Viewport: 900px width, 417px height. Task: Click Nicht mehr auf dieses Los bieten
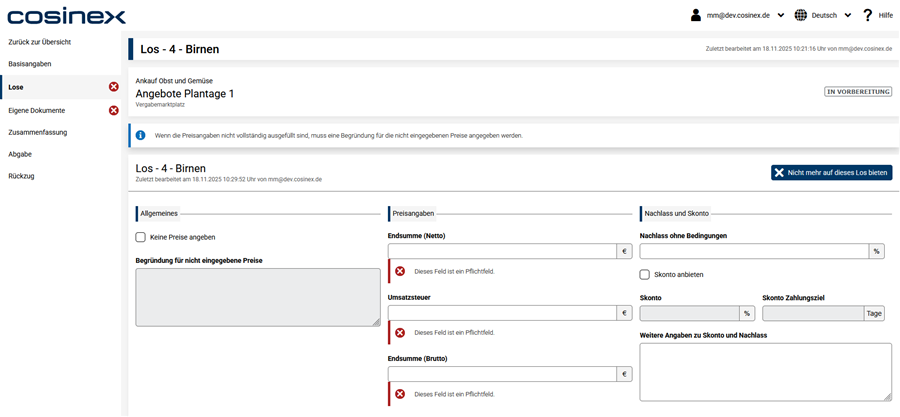[x=831, y=173]
